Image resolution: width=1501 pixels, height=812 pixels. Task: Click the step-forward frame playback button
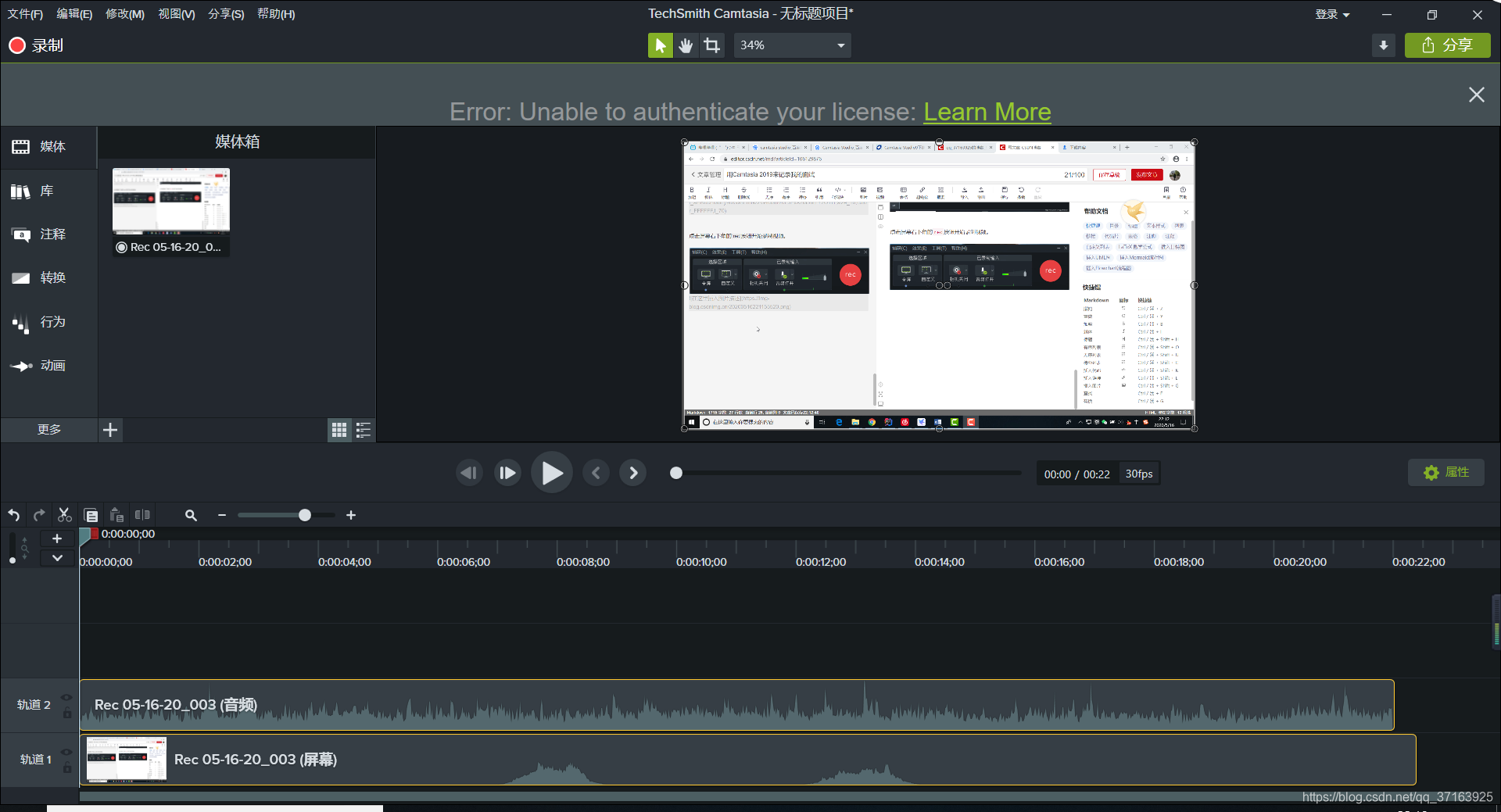(x=507, y=473)
